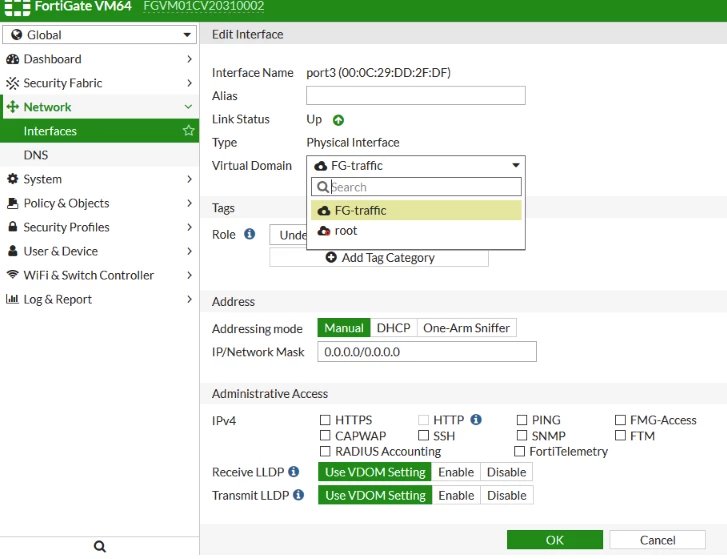Click the WiFi & Switch Controller icon
Image resolution: width=727 pixels, height=559 pixels.
(13, 274)
